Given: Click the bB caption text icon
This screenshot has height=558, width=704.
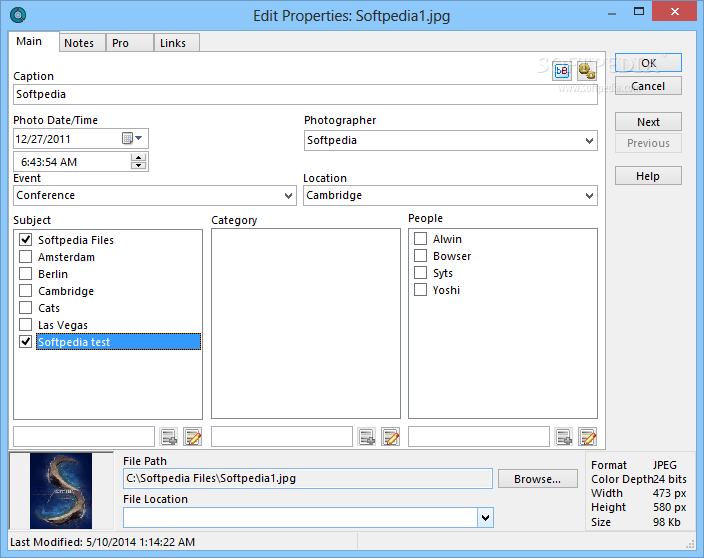Looking at the screenshot, I should click(x=562, y=71).
